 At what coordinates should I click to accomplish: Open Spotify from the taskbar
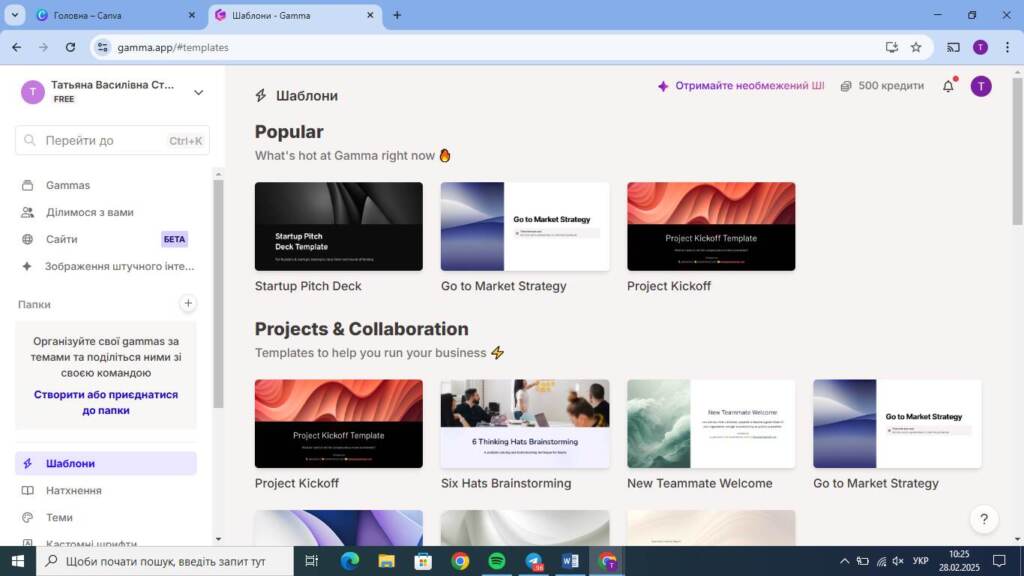pyautogui.click(x=497, y=561)
